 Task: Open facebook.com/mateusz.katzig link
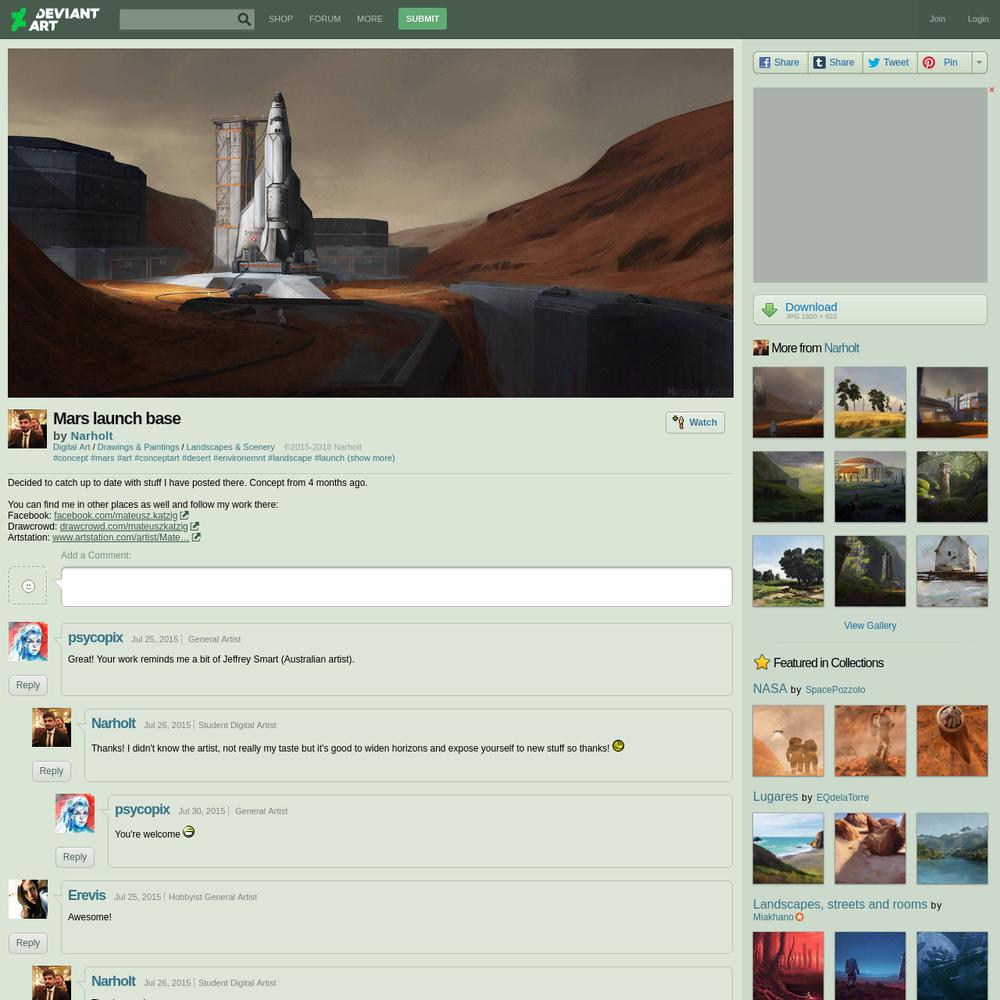(x=115, y=515)
